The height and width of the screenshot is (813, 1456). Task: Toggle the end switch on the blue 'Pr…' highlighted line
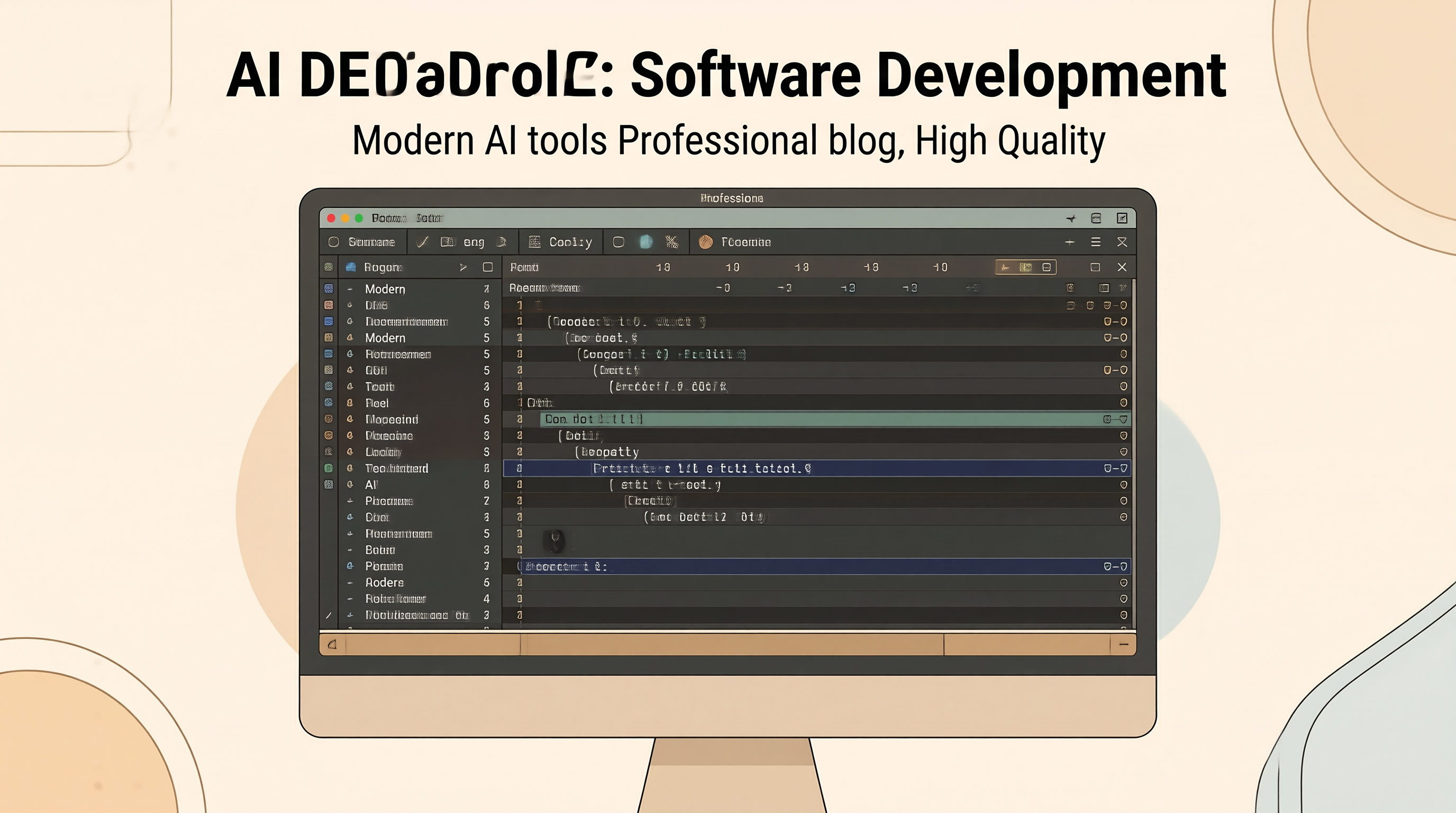click(x=1115, y=468)
